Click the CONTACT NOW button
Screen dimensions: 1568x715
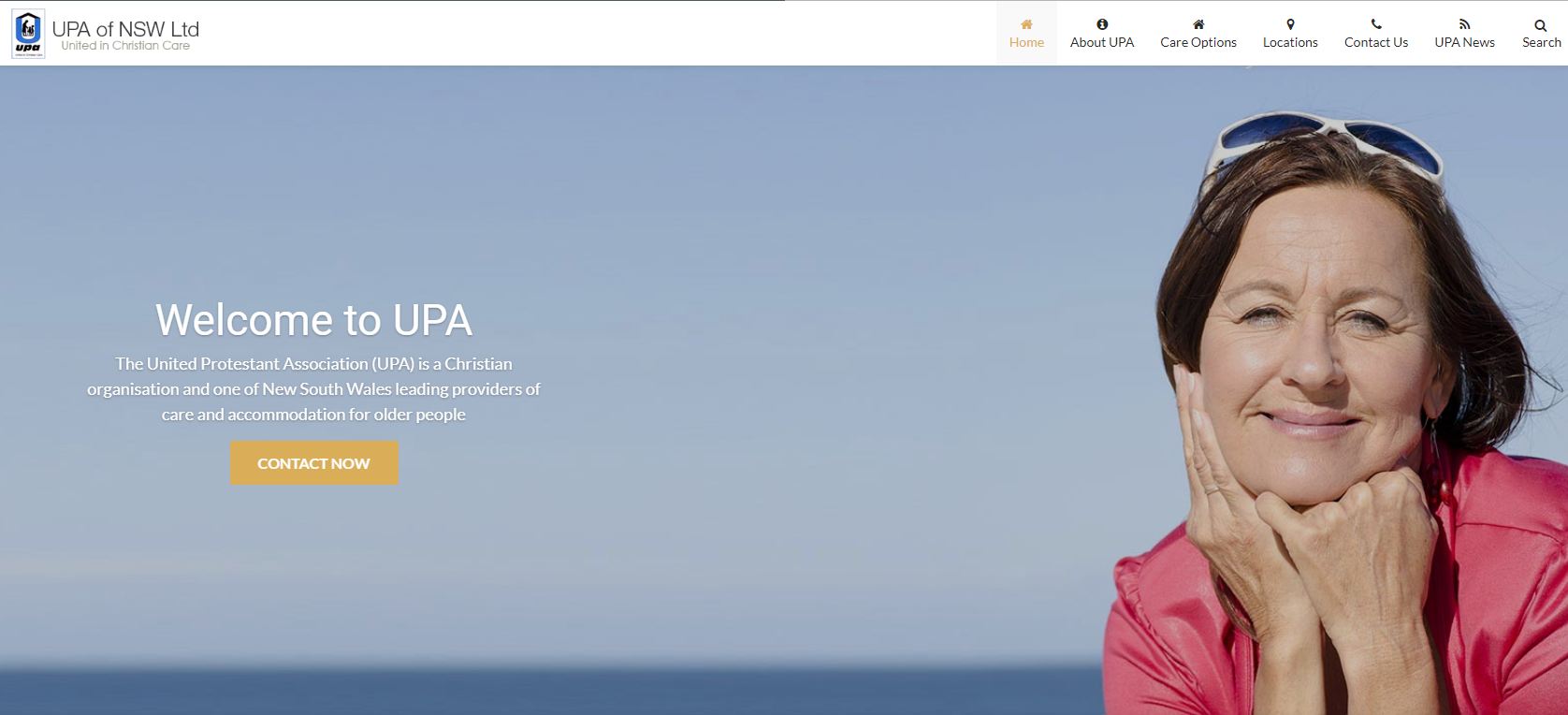(x=314, y=463)
